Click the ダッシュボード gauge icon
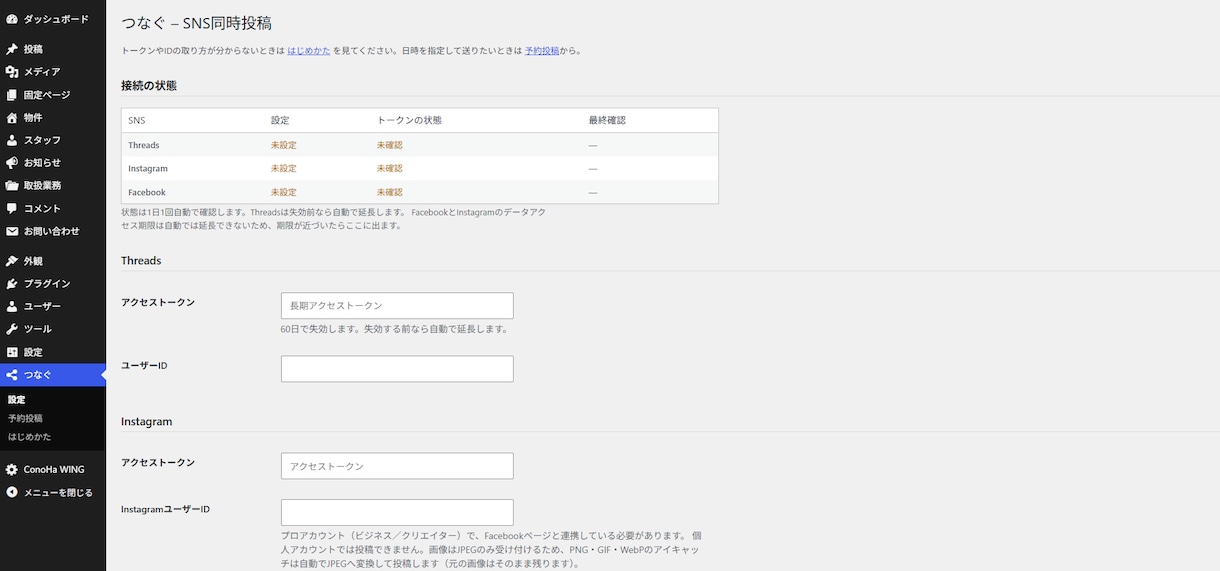 (x=12, y=19)
